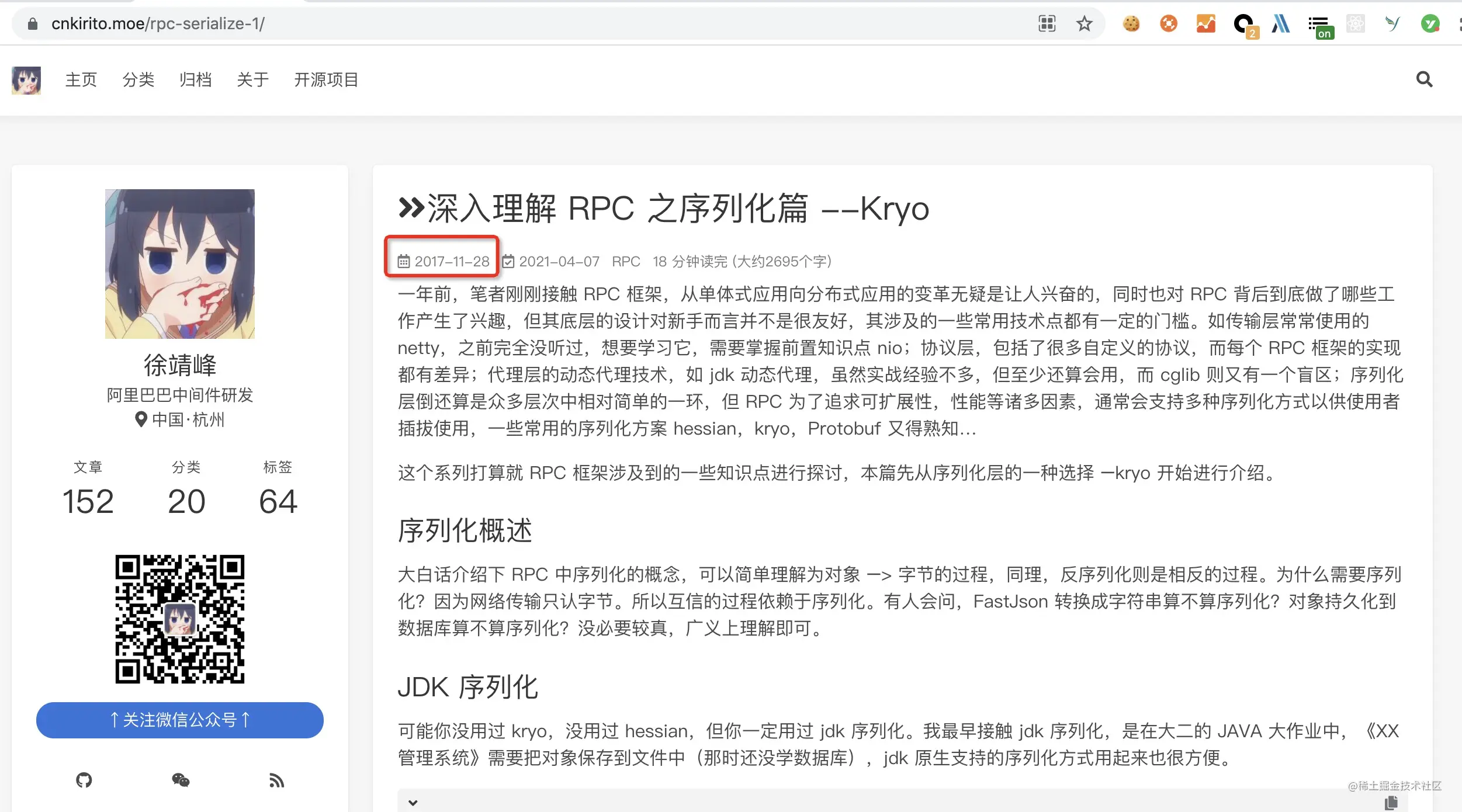
Task: Open the 关于 navigation item
Action: 253,79
